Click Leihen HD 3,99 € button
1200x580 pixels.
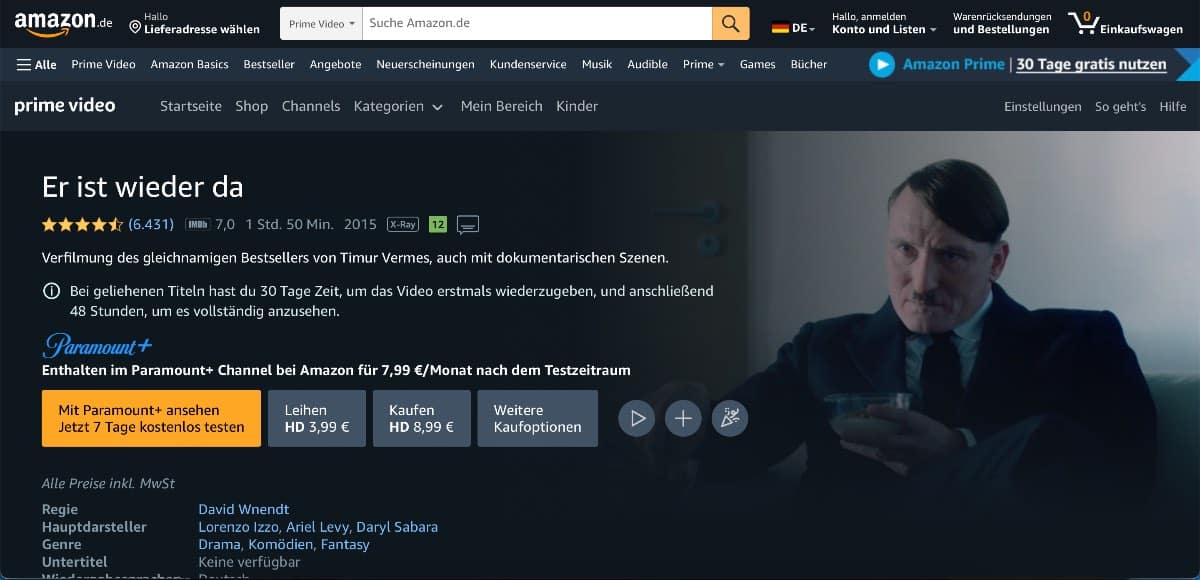click(x=317, y=418)
